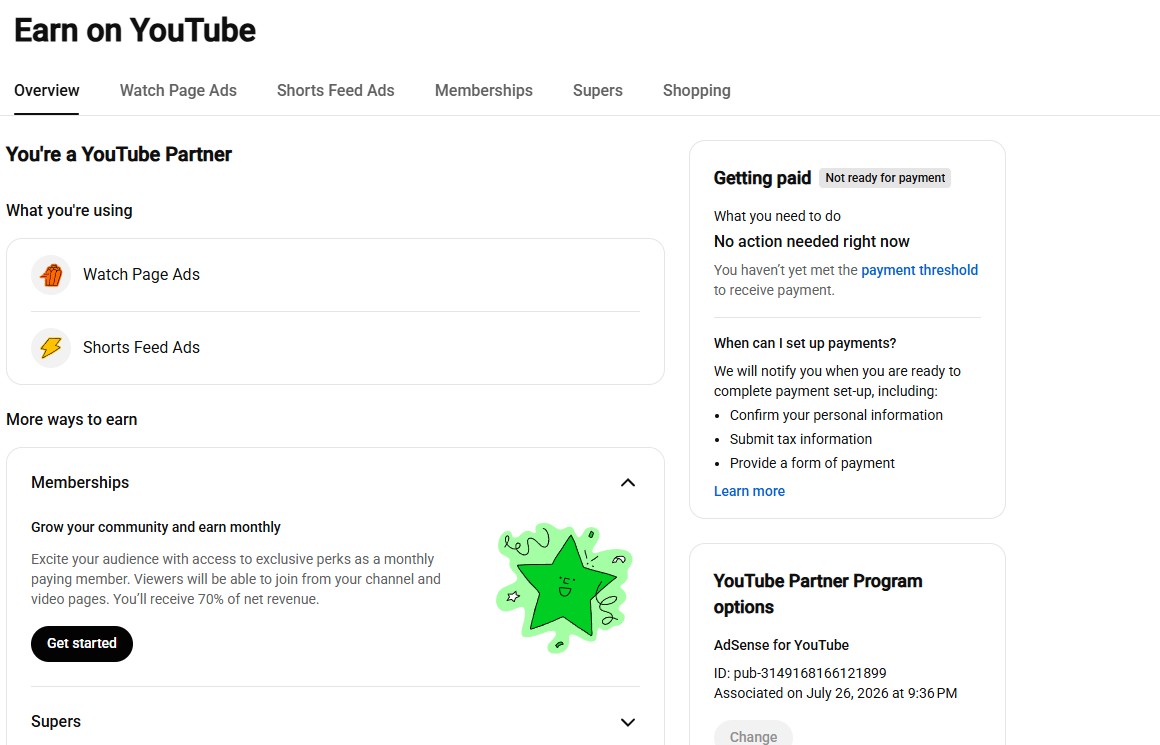
Task: Open the Shopping tab
Action: pyautogui.click(x=696, y=91)
